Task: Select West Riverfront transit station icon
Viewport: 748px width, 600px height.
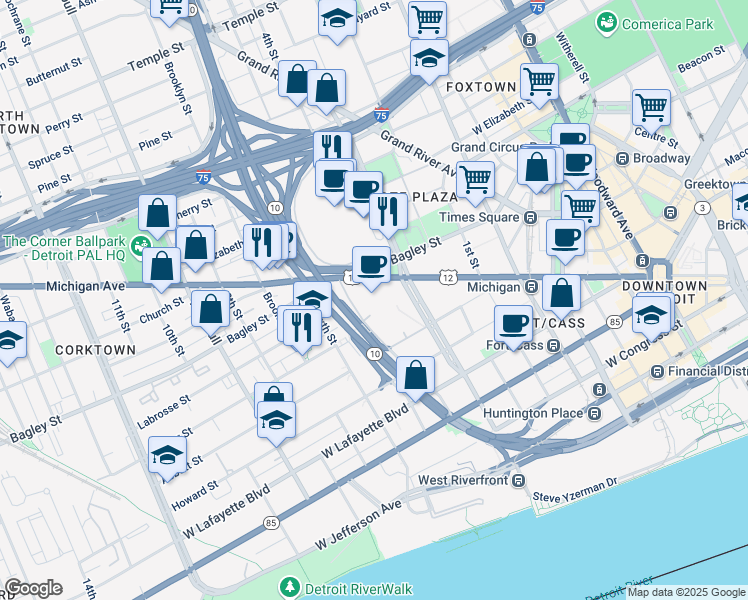Action: point(519,480)
